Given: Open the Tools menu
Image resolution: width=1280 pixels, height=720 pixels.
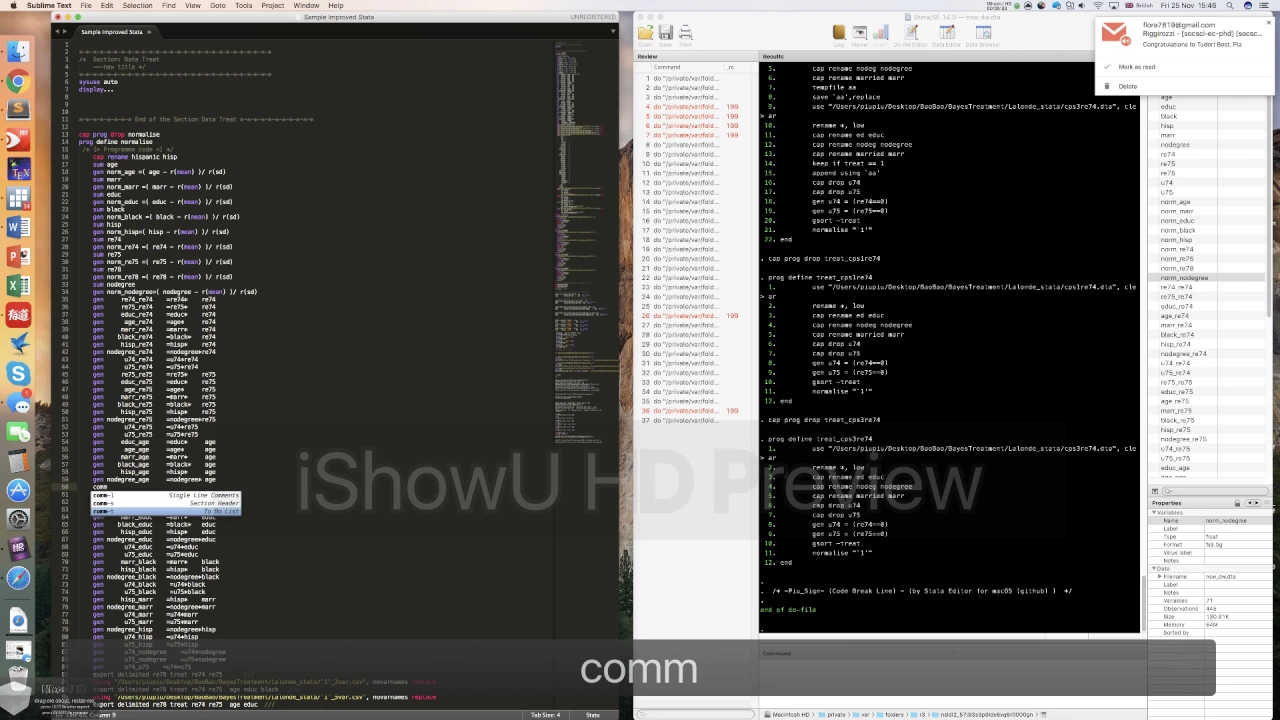Looking at the screenshot, I should click(x=244, y=5).
